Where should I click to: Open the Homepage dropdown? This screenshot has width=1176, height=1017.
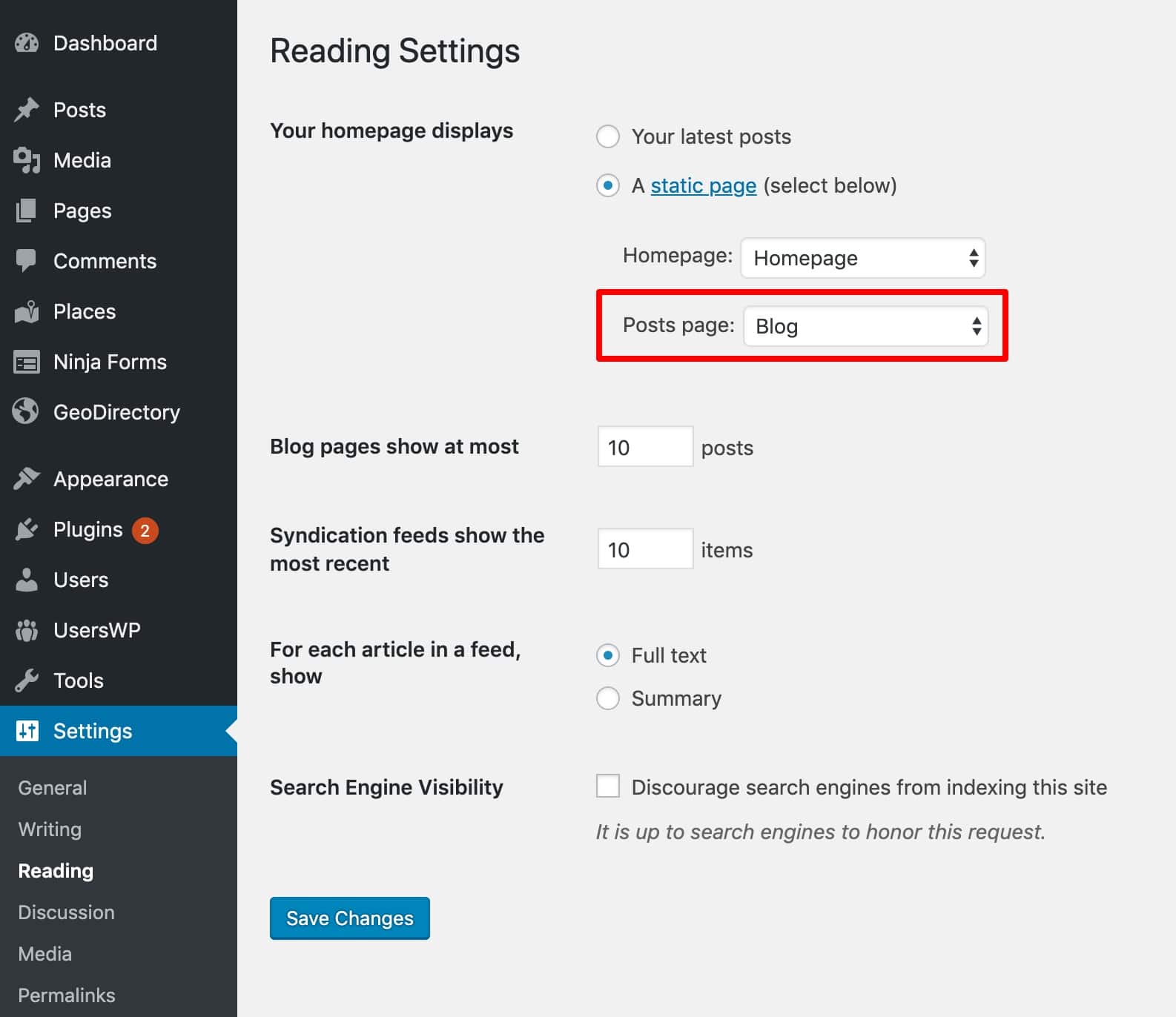(x=862, y=258)
